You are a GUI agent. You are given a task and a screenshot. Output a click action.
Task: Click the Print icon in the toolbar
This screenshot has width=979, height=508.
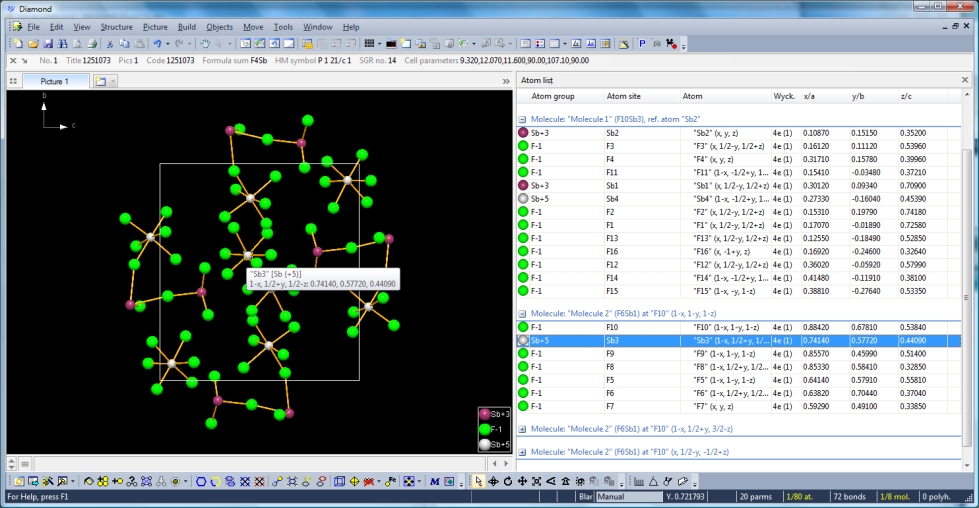coord(92,44)
